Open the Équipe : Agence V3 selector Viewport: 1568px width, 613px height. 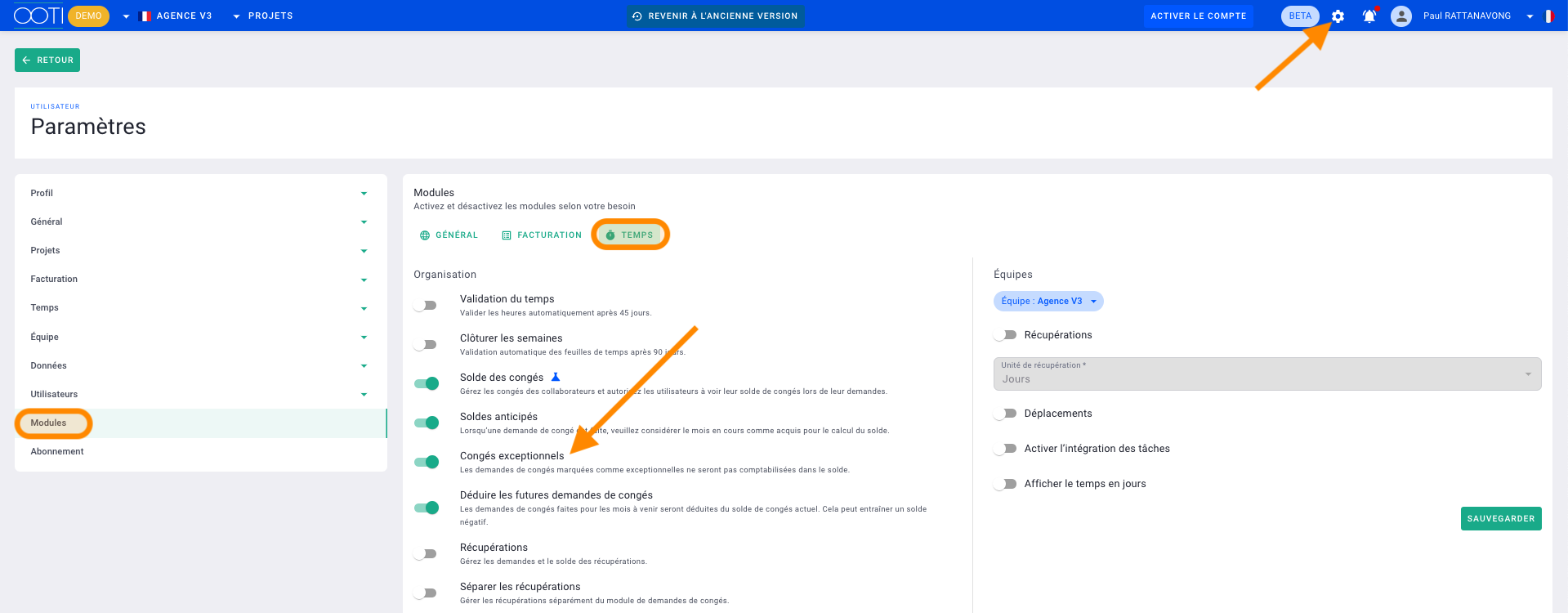click(1048, 302)
